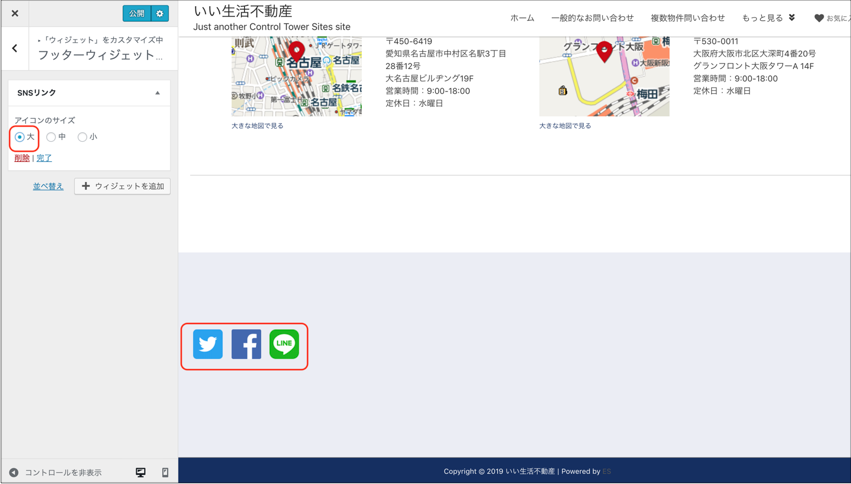Image resolution: width=851 pixels, height=484 pixels.
Task: Select the 小 icon size radio
Action: (x=82, y=137)
